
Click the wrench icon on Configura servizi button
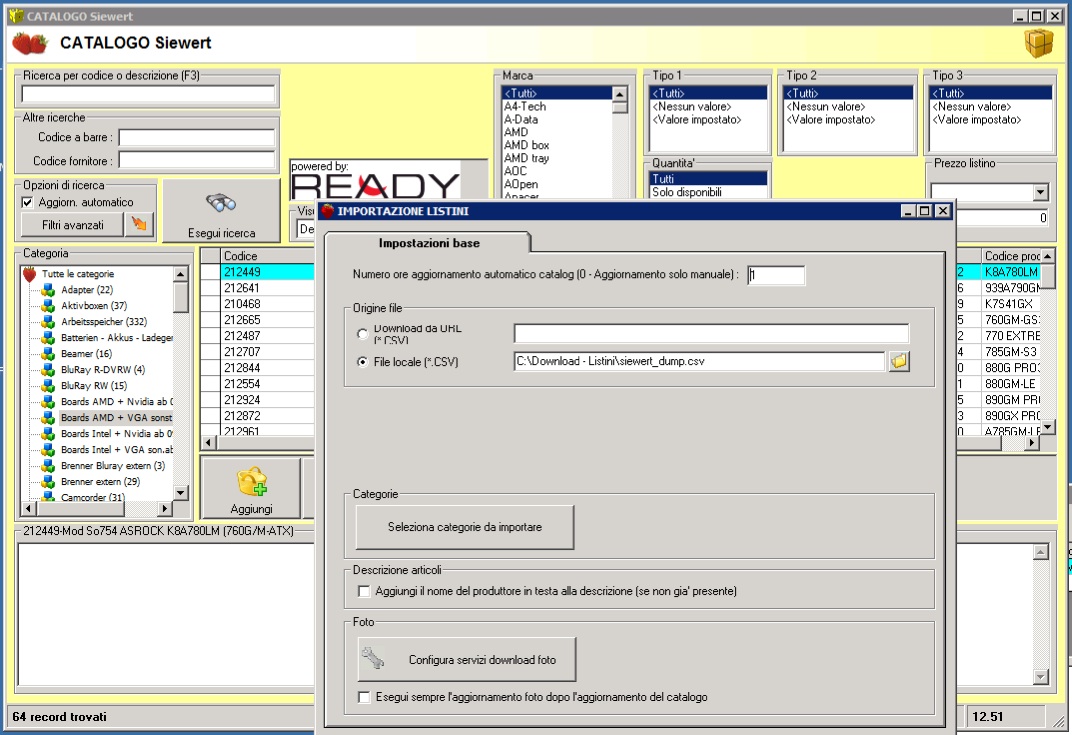pyautogui.click(x=373, y=658)
